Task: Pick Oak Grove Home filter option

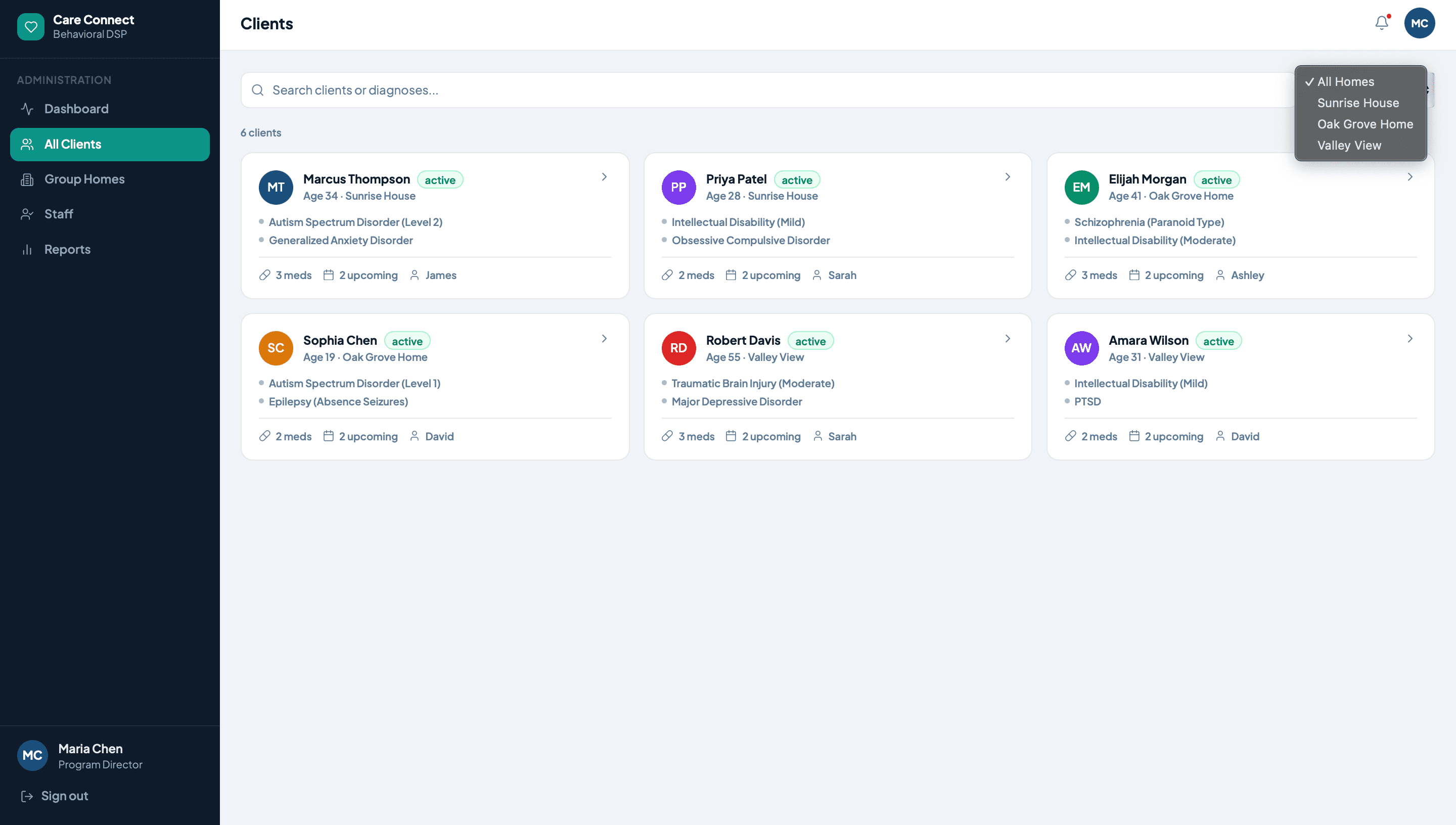Action: click(x=1361, y=124)
